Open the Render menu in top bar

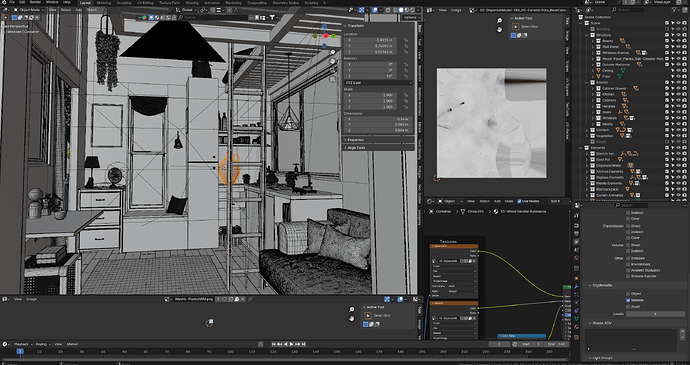(36, 2)
